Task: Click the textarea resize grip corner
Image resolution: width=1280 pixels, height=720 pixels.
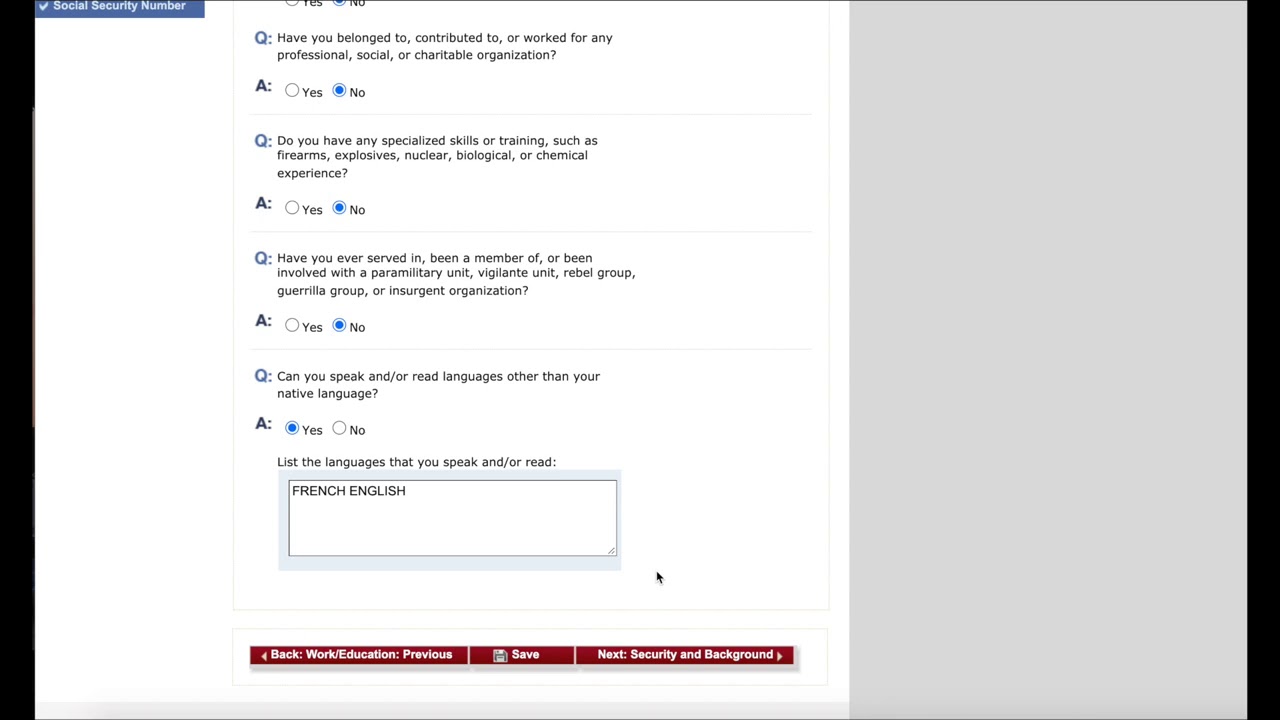Action: coord(611,550)
